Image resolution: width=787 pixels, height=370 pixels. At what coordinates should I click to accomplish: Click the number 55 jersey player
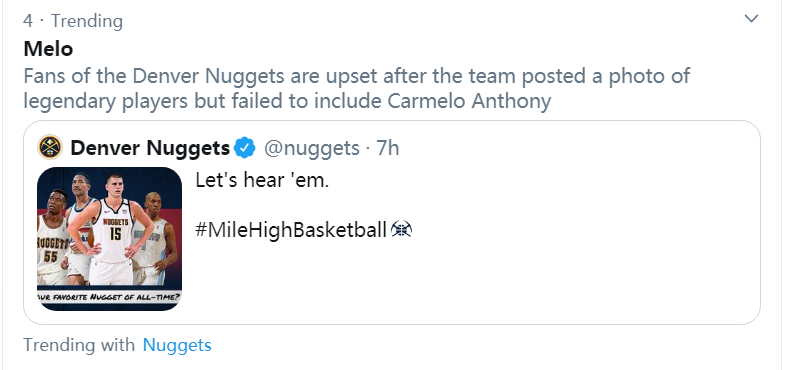(x=51, y=237)
